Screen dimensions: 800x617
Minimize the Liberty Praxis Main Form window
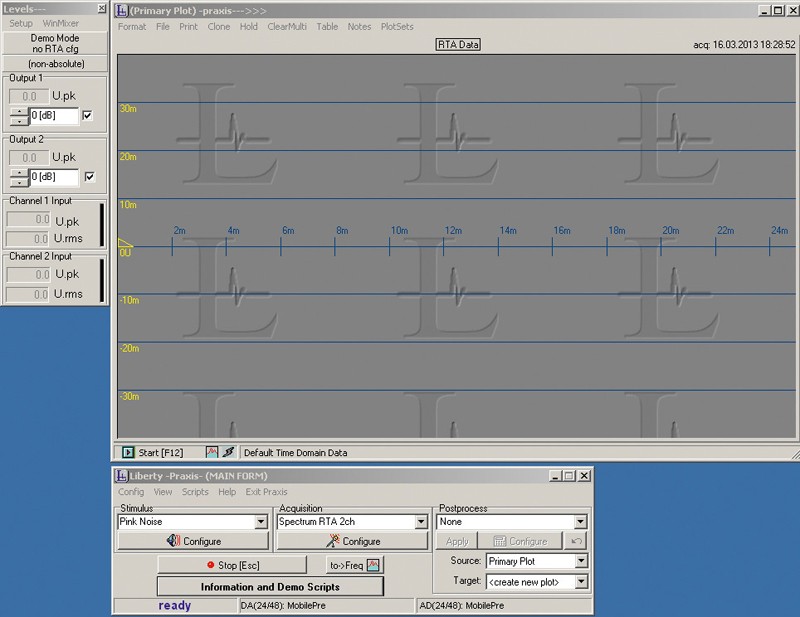click(x=555, y=476)
